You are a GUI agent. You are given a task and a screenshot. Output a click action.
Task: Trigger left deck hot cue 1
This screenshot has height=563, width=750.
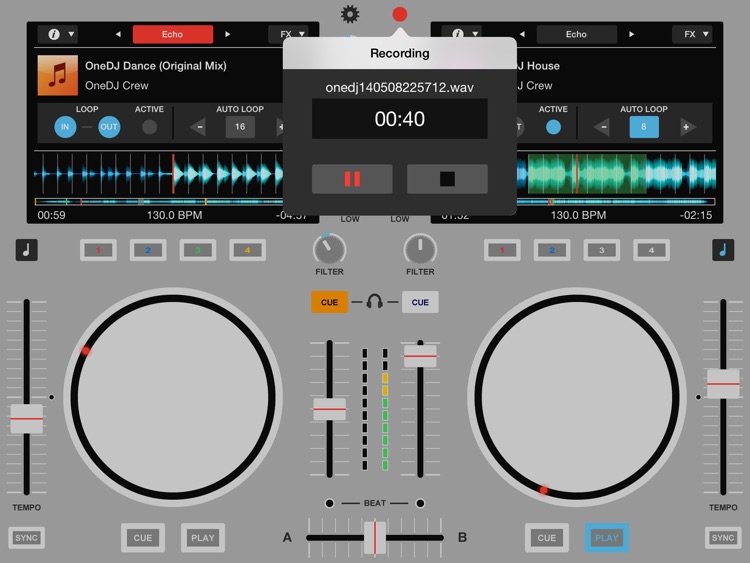[98, 250]
